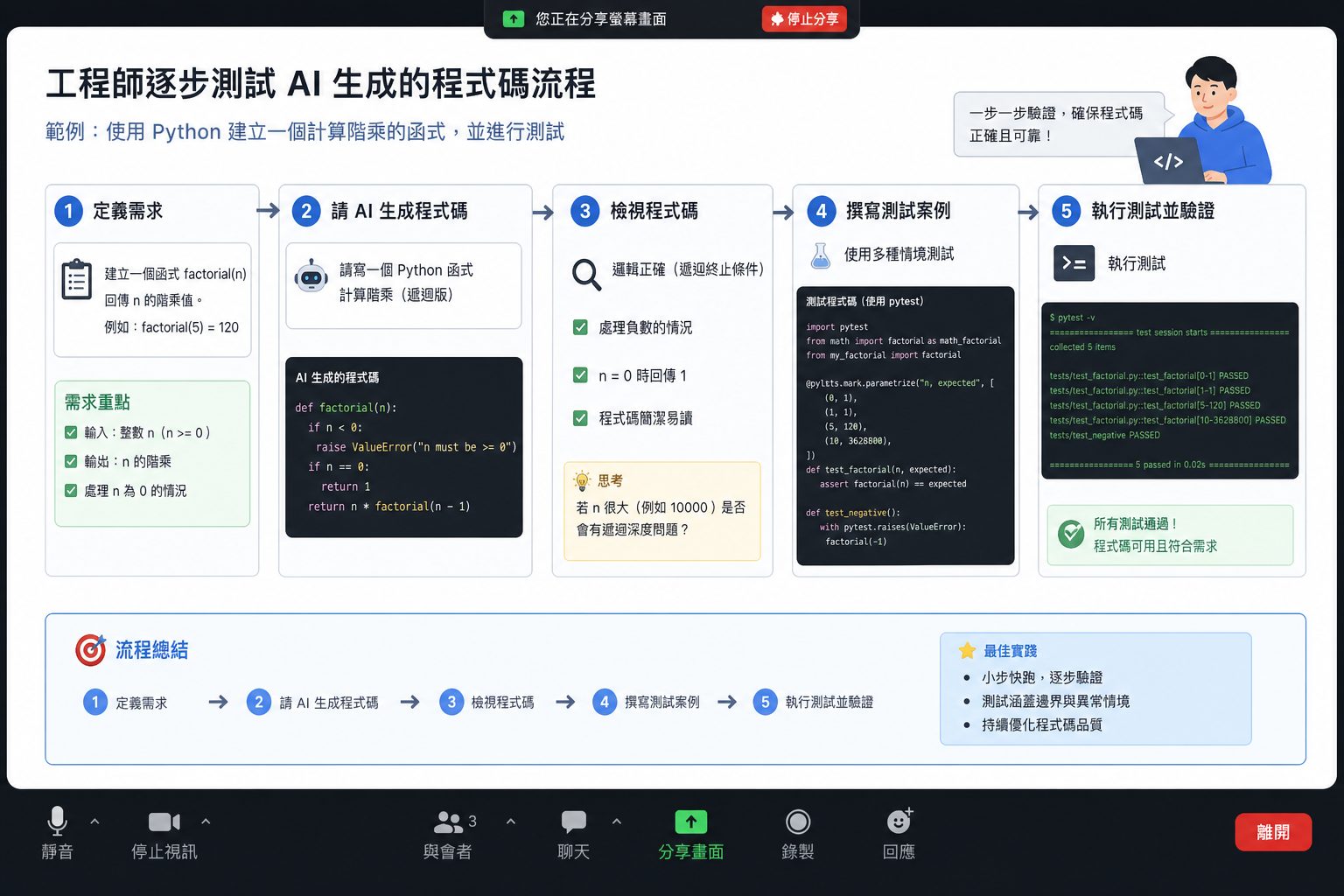The height and width of the screenshot is (896, 1344).
Task: Click the 停止視訊 label
Action: point(164,851)
